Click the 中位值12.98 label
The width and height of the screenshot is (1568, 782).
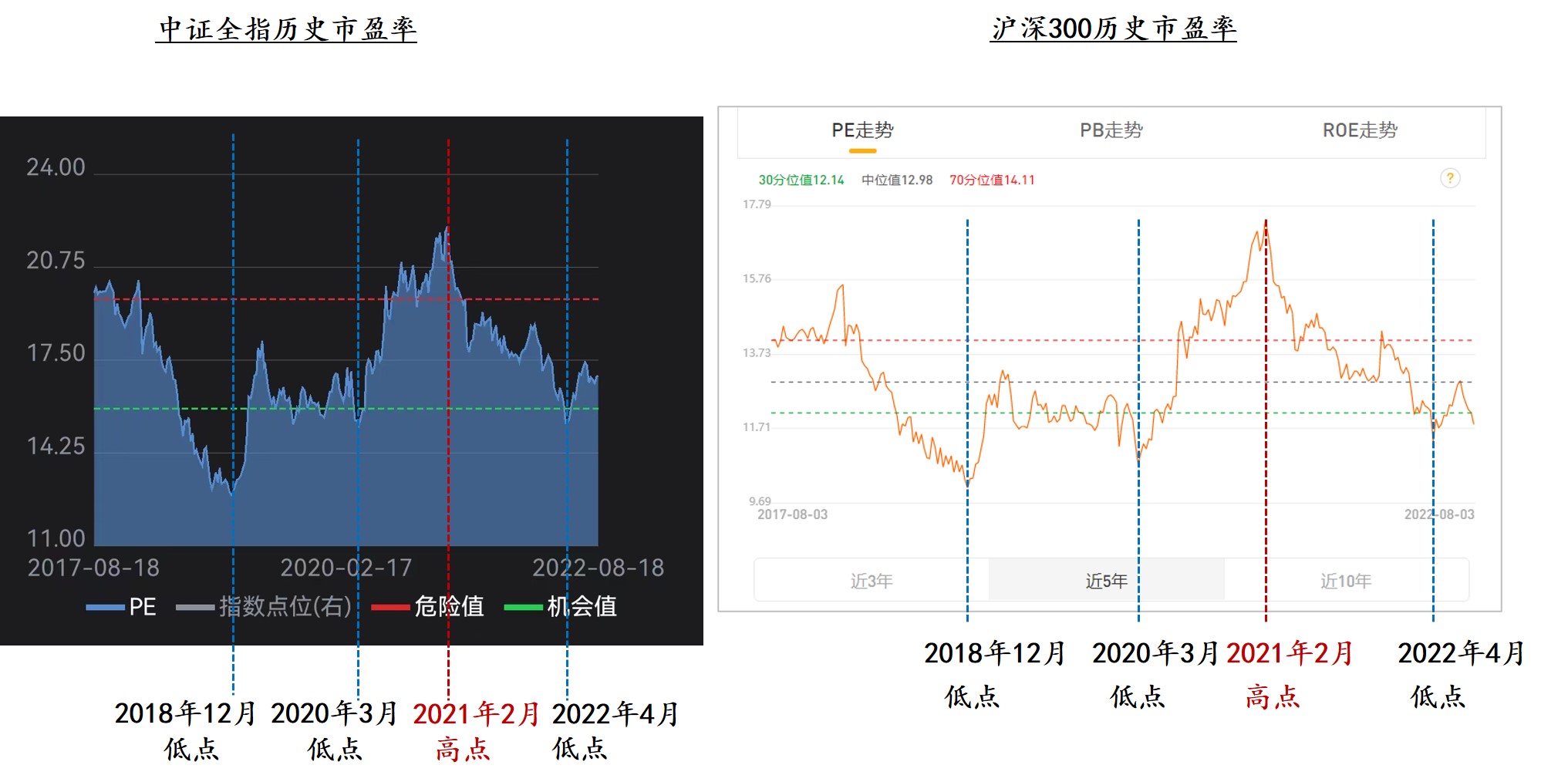click(897, 180)
